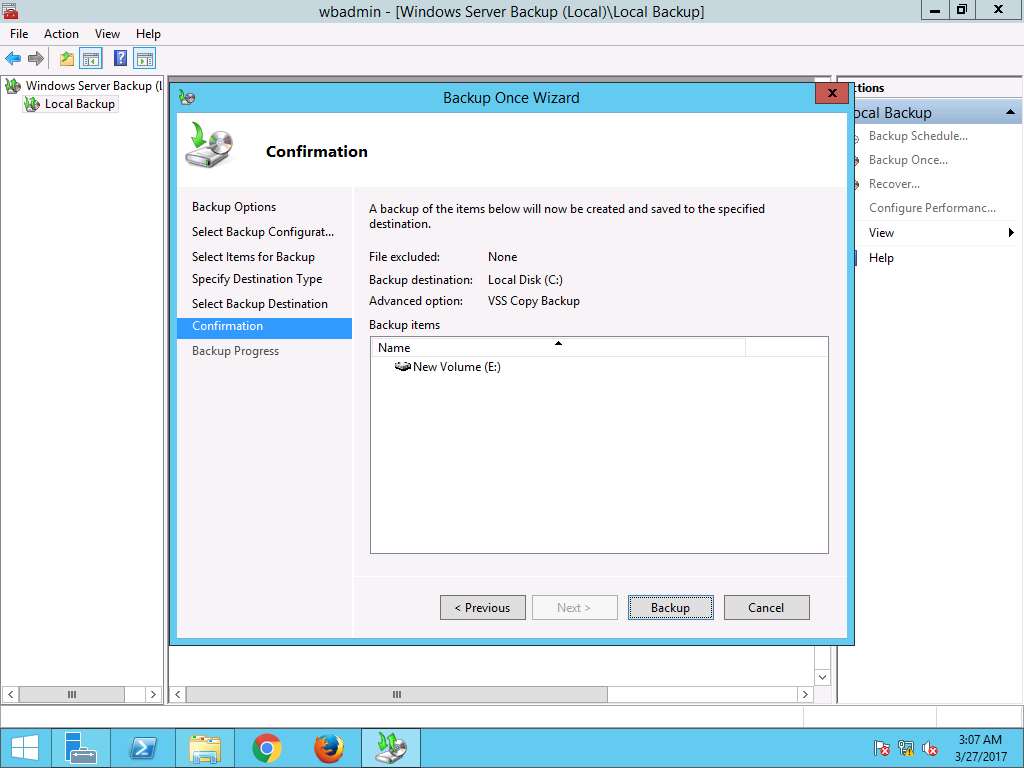The width and height of the screenshot is (1024, 768).
Task: Click the 'VSS Copy Backup' advanced option value
Action: point(534,301)
